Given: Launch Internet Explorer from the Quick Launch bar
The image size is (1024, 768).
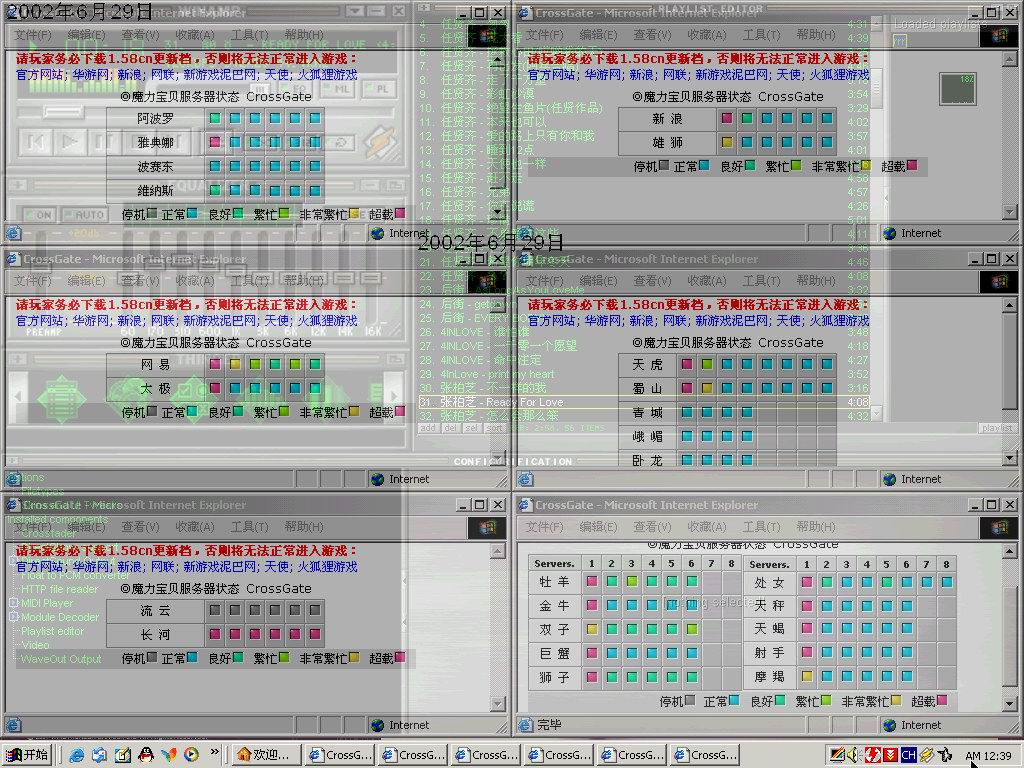Looking at the screenshot, I should coord(77,755).
